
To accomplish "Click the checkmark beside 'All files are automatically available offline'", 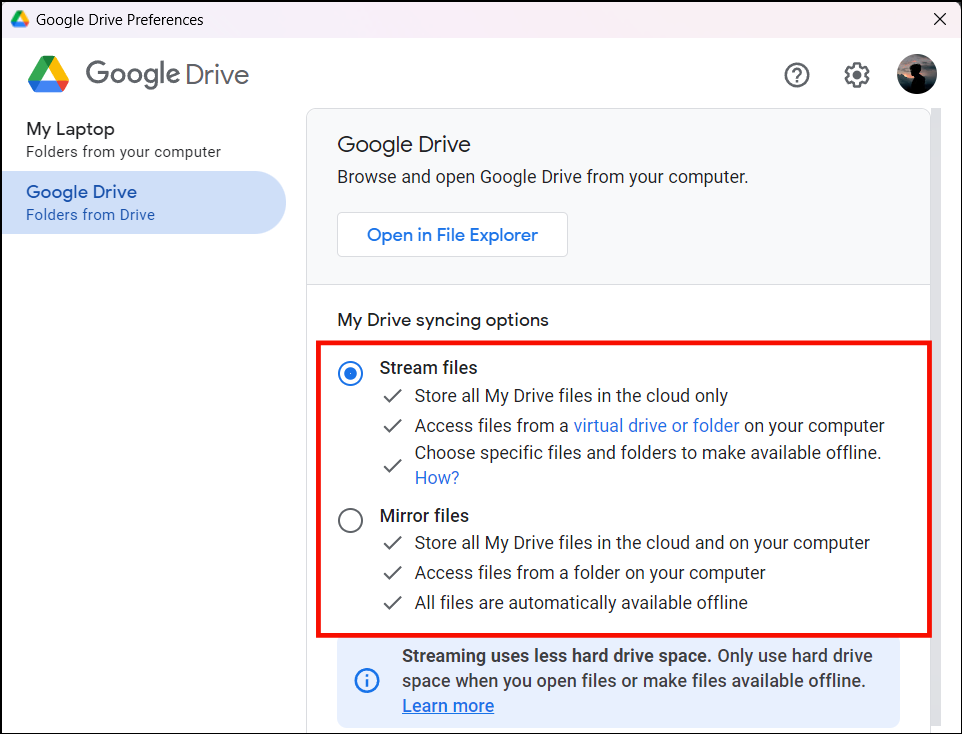I will click(x=392, y=603).
